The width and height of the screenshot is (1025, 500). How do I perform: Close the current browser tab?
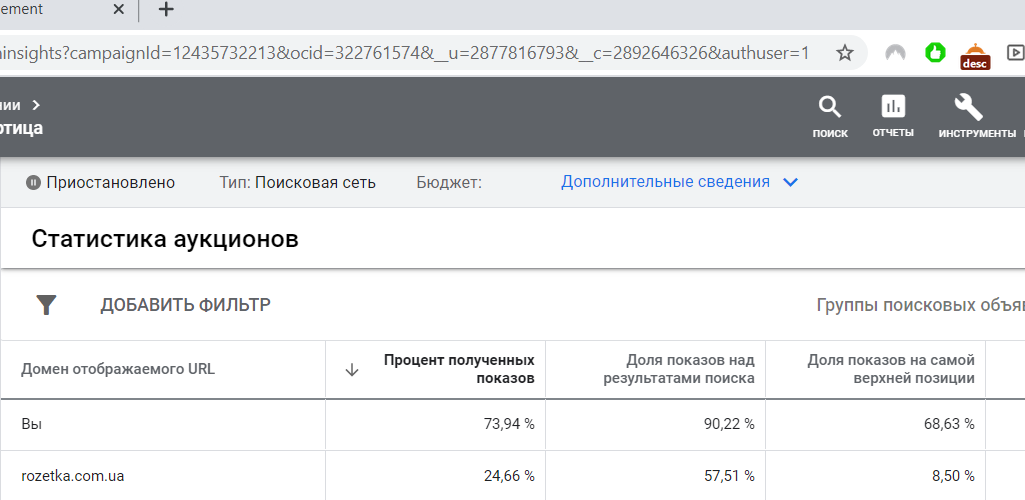point(118,10)
